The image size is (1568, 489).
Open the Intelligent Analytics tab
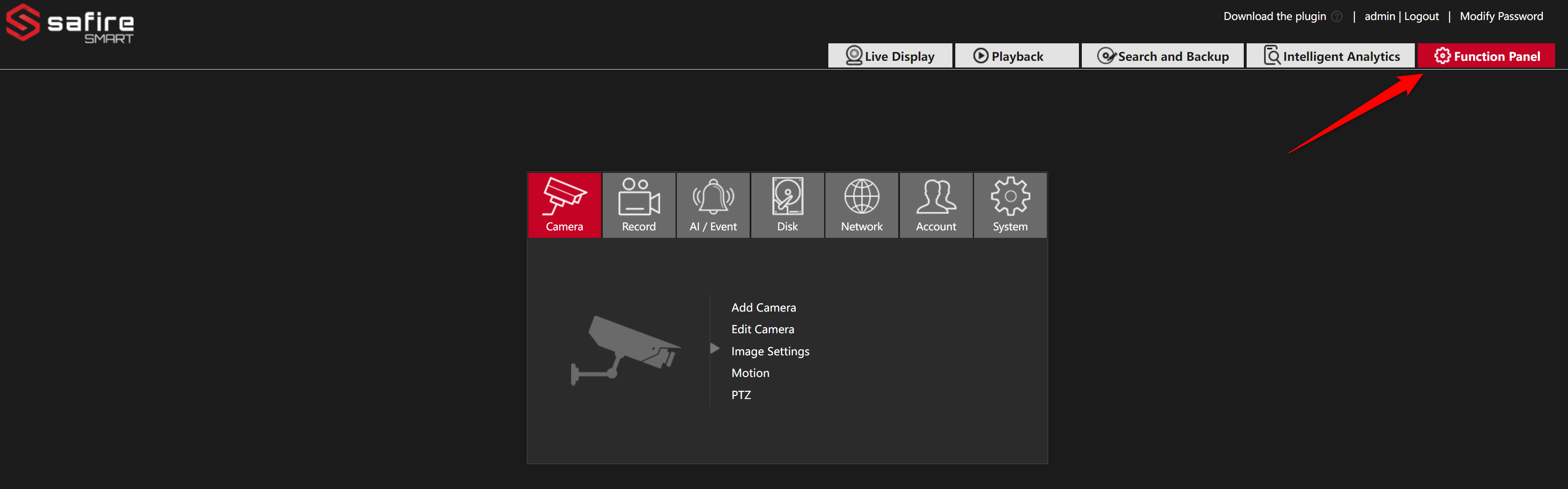(x=1331, y=56)
